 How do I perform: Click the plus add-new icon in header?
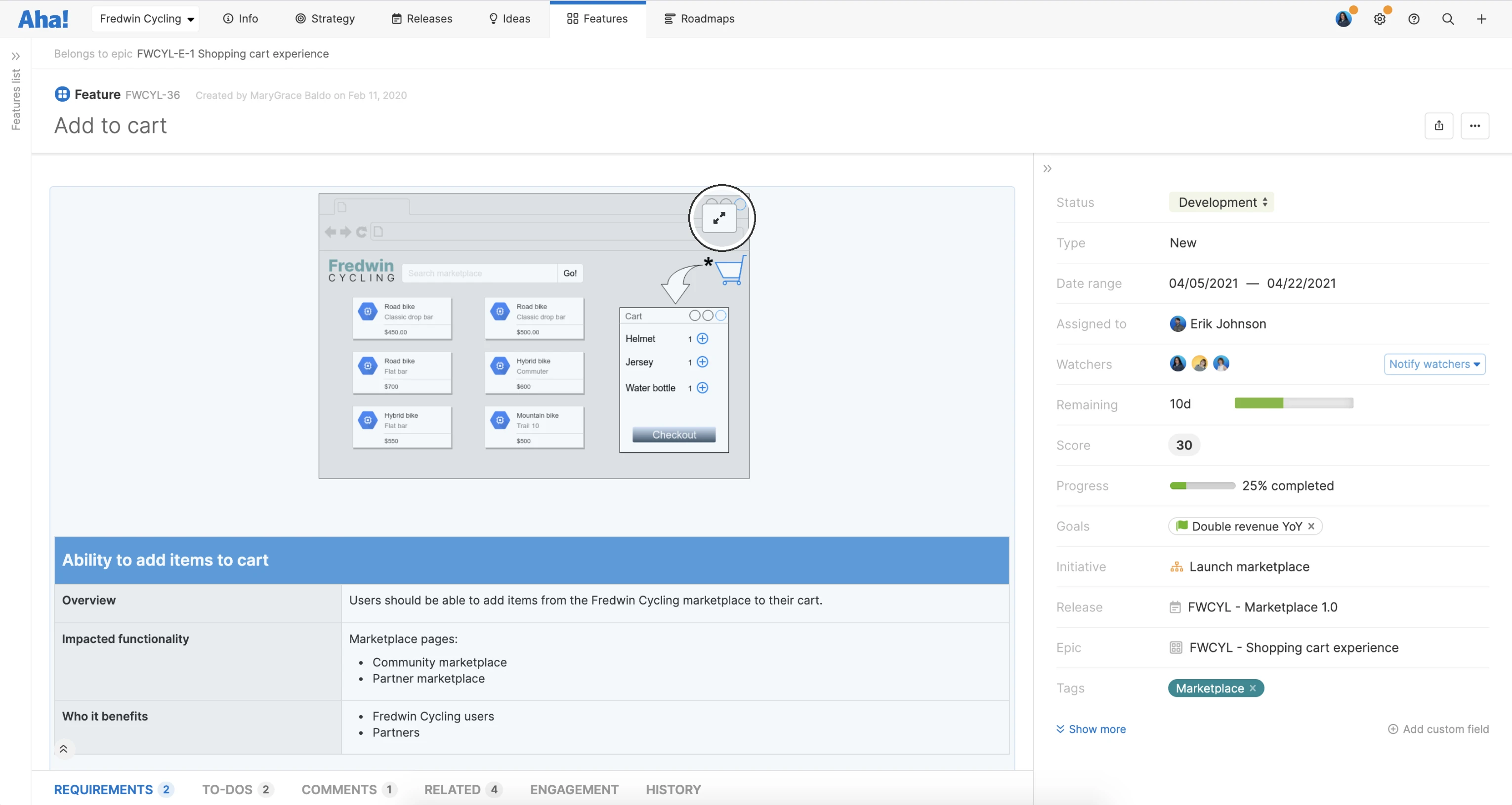pos(1481,19)
